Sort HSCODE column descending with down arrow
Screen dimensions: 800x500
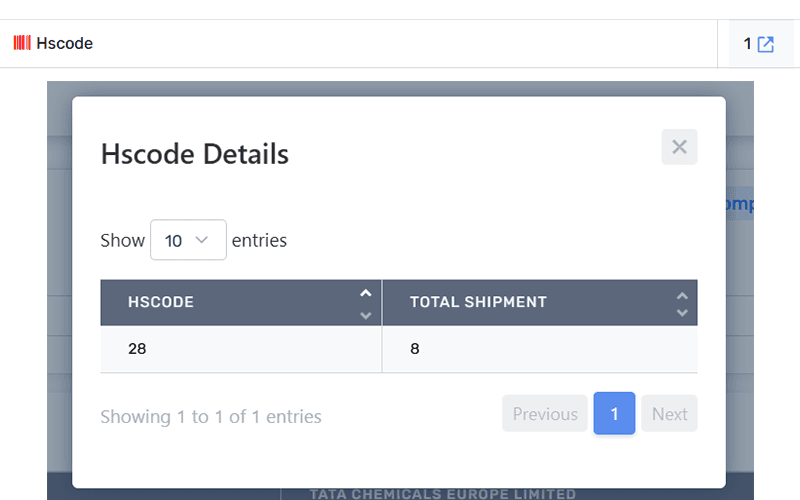tap(366, 315)
